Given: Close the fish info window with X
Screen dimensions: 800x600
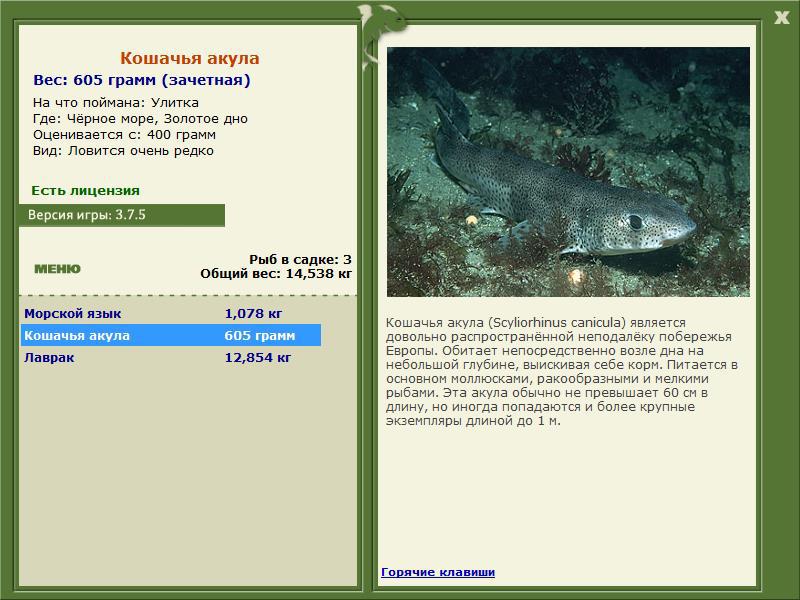Looking at the screenshot, I should click(781, 18).
